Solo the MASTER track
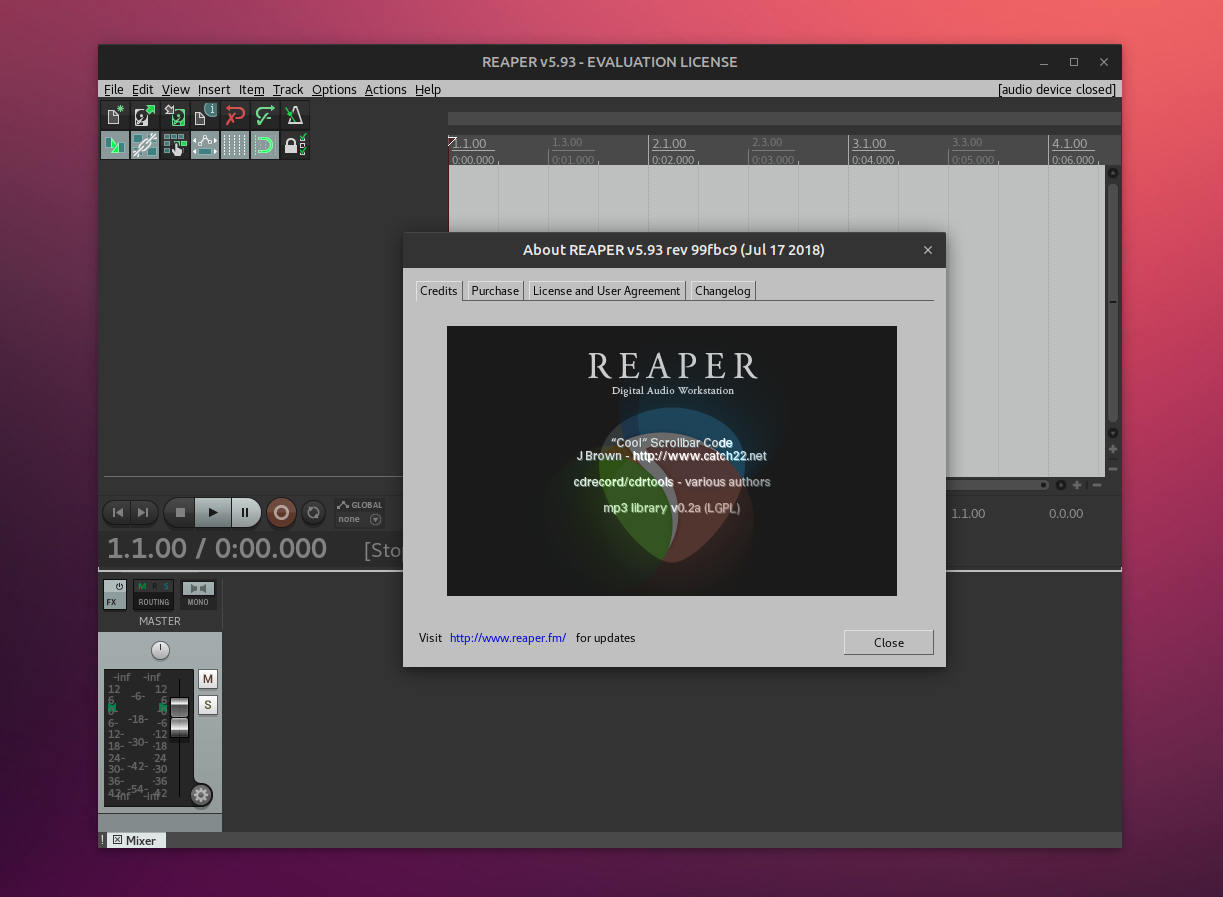The image size is (1223, 897). pyautogui.click(x=207, y=704)
